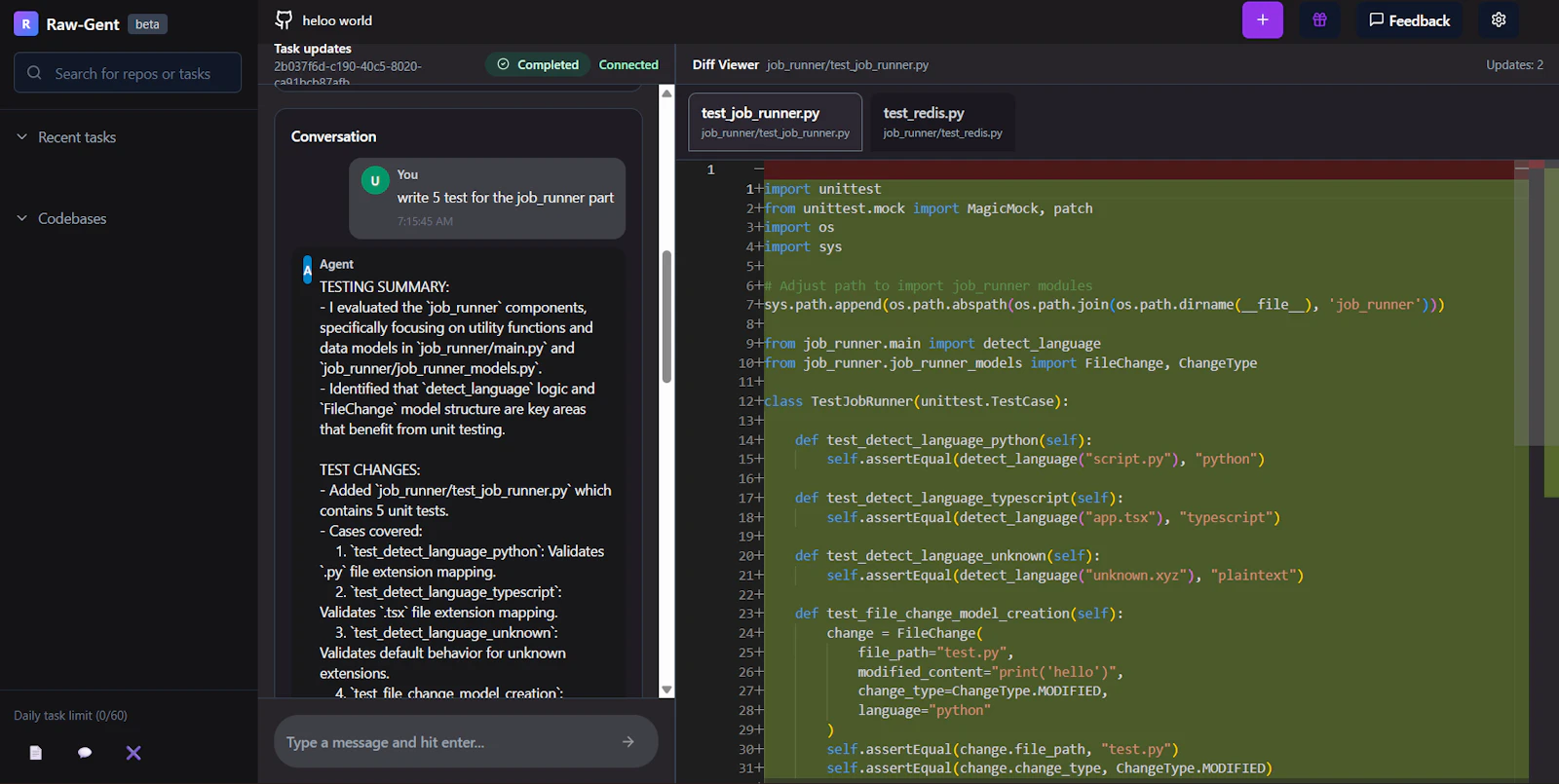Click the 7:15:45 AM timestamp
The width and height of the screenshot is (1559, 784).
coord(425,222)
